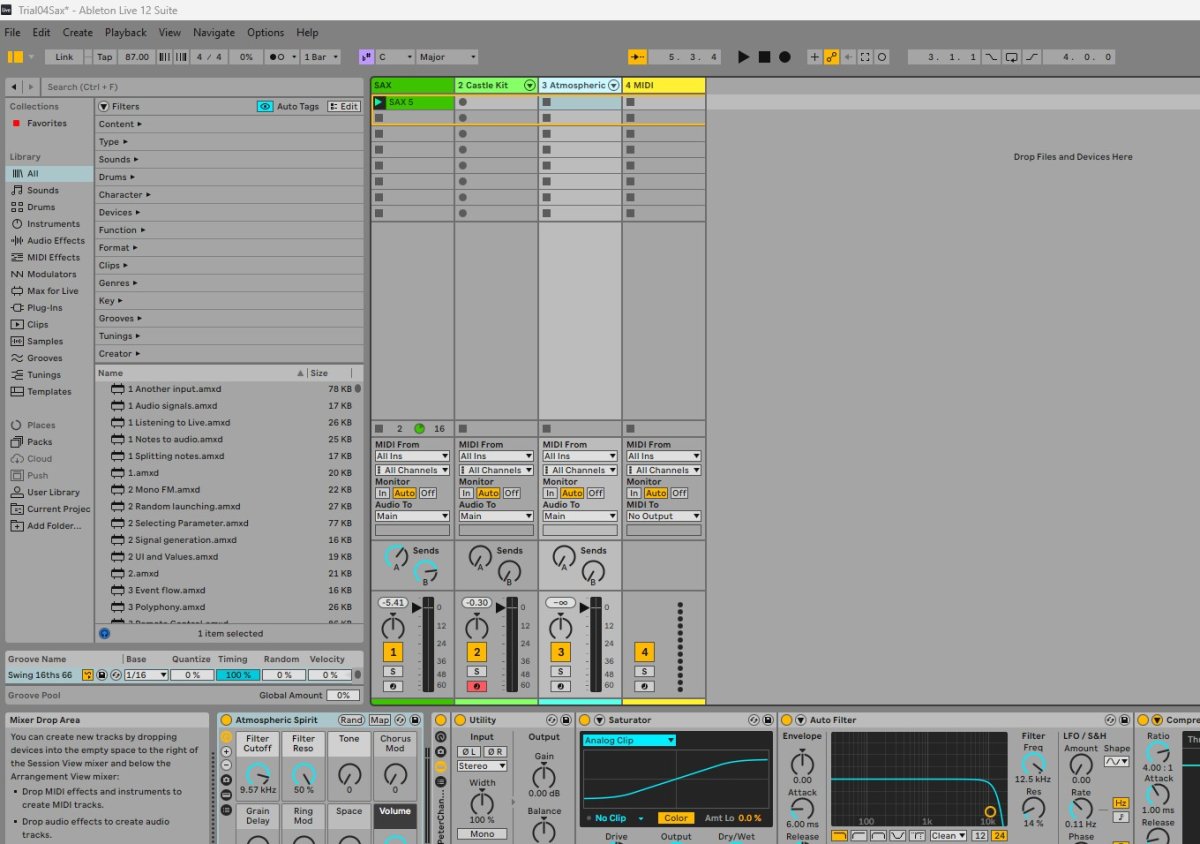
Task: Open the Packs place
Action: coord(39,442)
